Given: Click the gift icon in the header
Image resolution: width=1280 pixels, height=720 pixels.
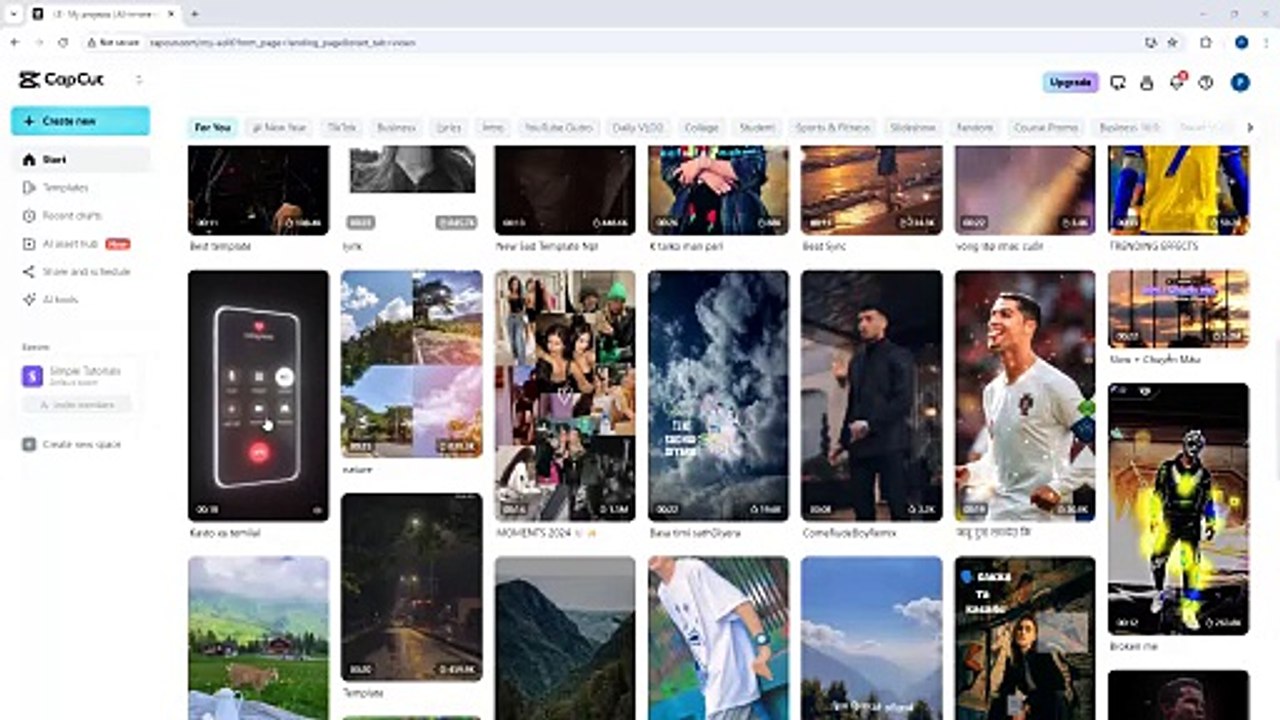Looking at the screenshot, I should 1147,82.
